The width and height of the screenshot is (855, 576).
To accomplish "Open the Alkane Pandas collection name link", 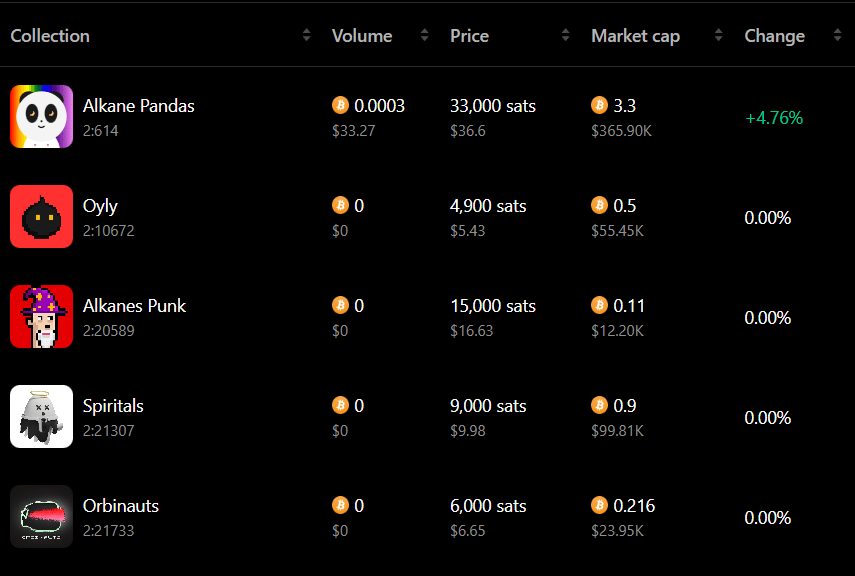I will [x=139, y=106].
